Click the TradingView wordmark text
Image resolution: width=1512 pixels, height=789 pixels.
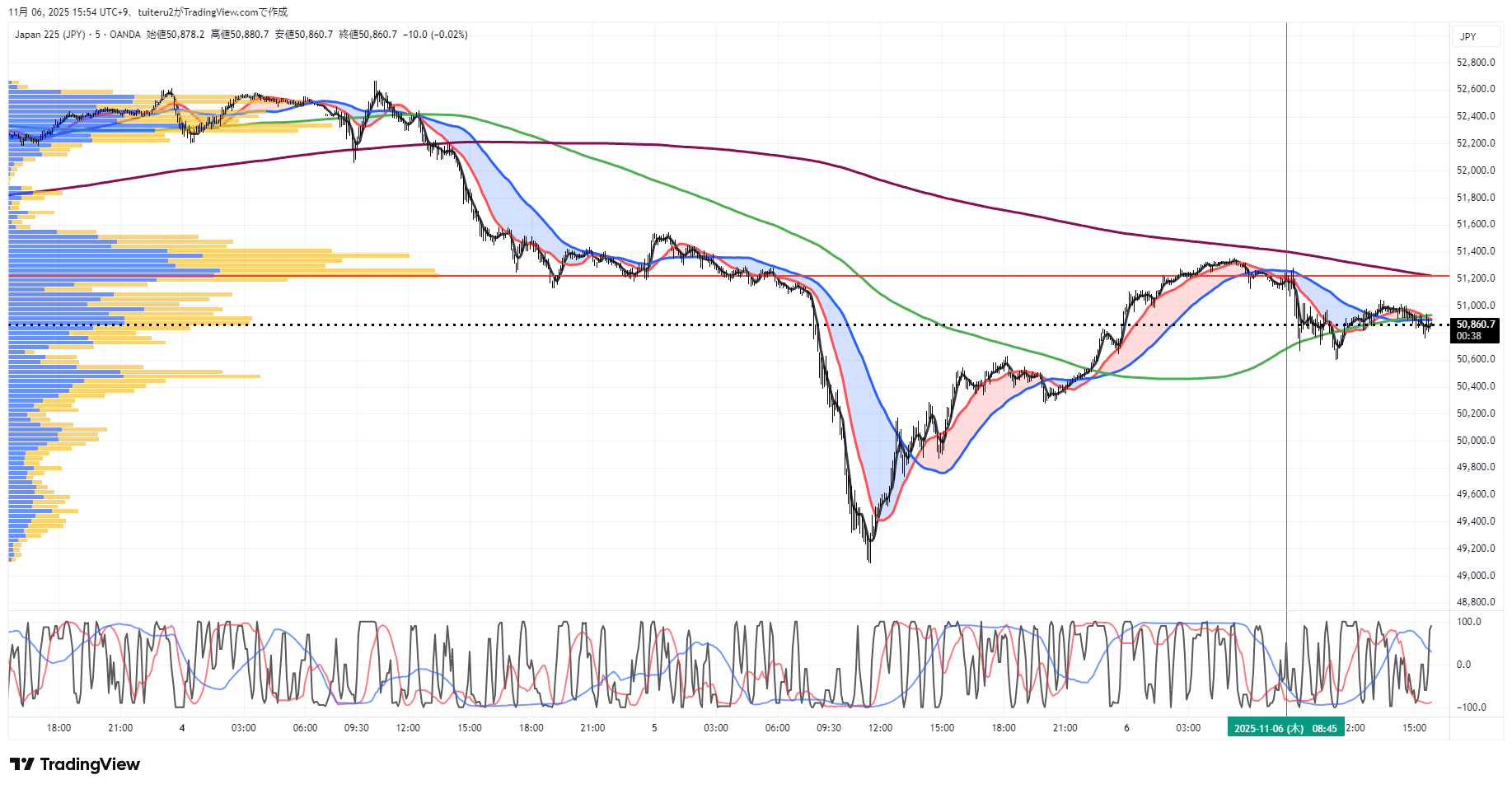pyautogui.click(x=90, y=764)
